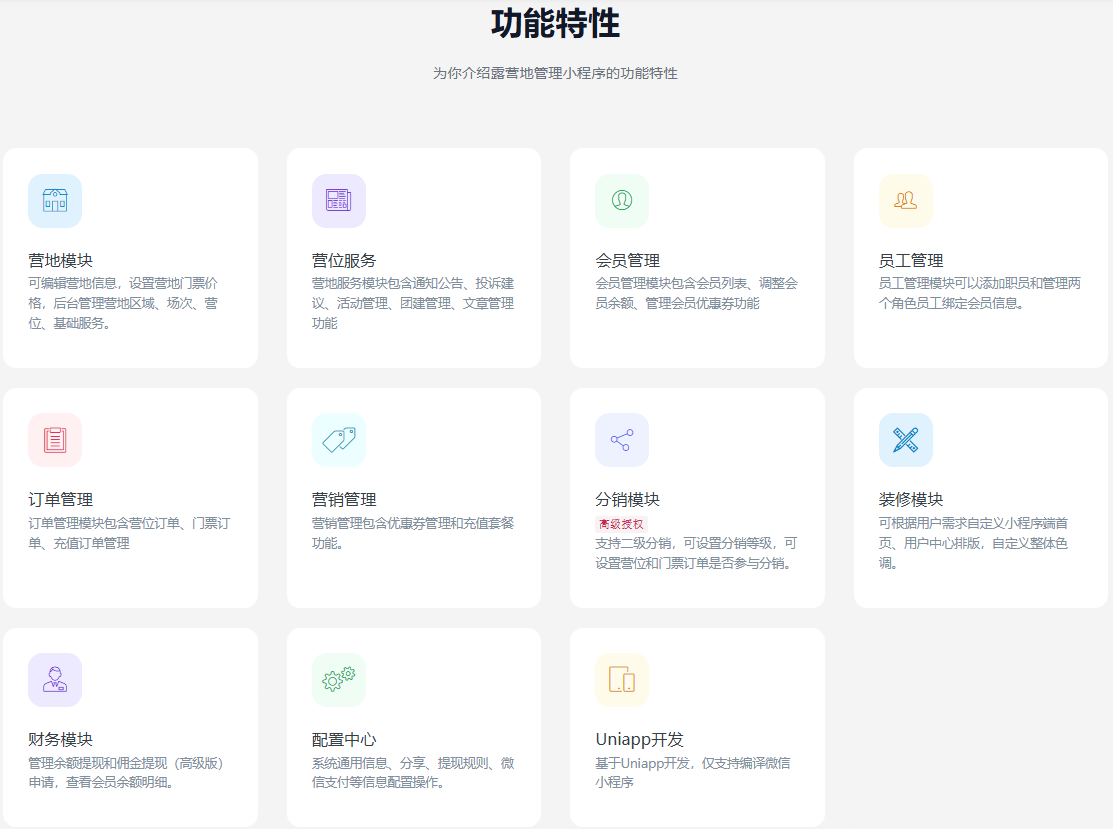Click the 营地模块 building icon
Viewport: 1113px width, 829px height.
55,201
